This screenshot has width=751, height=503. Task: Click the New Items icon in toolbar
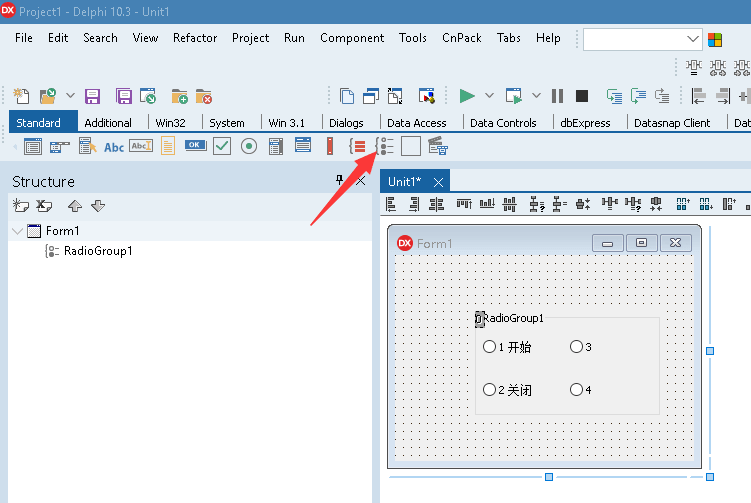(x=21, y=96)
